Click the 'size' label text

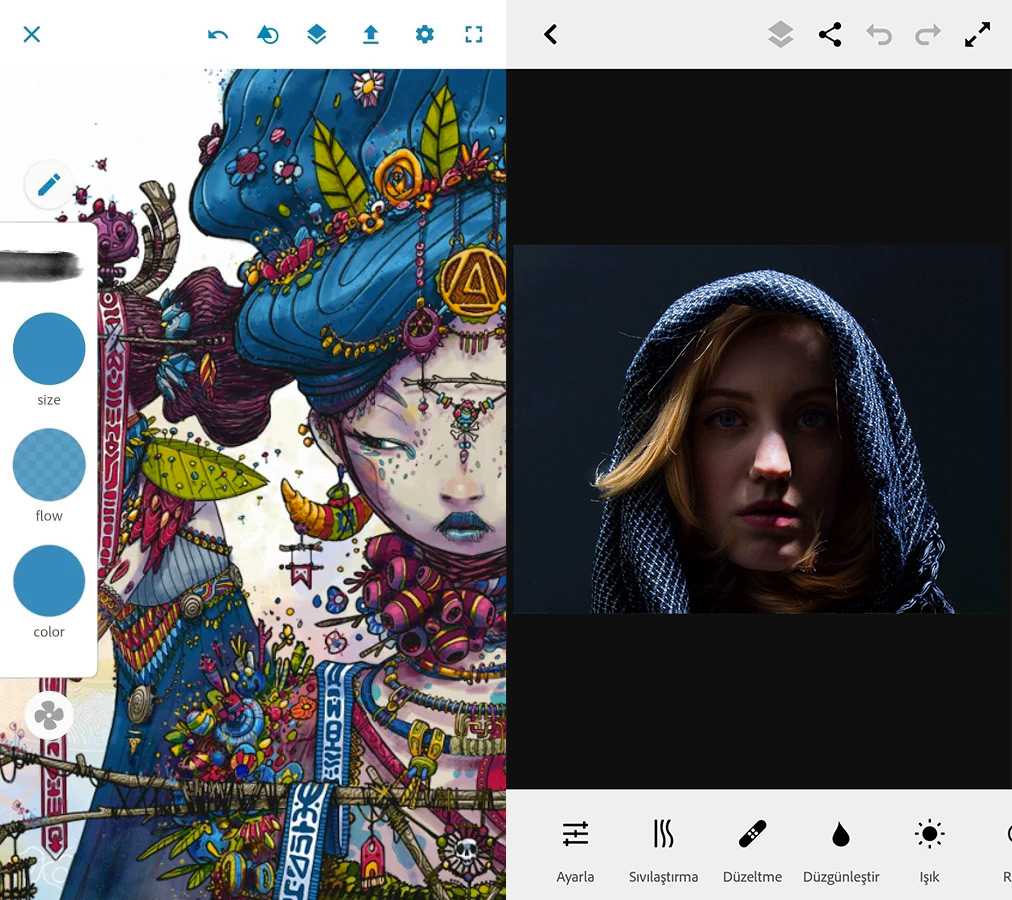point(49,400)
